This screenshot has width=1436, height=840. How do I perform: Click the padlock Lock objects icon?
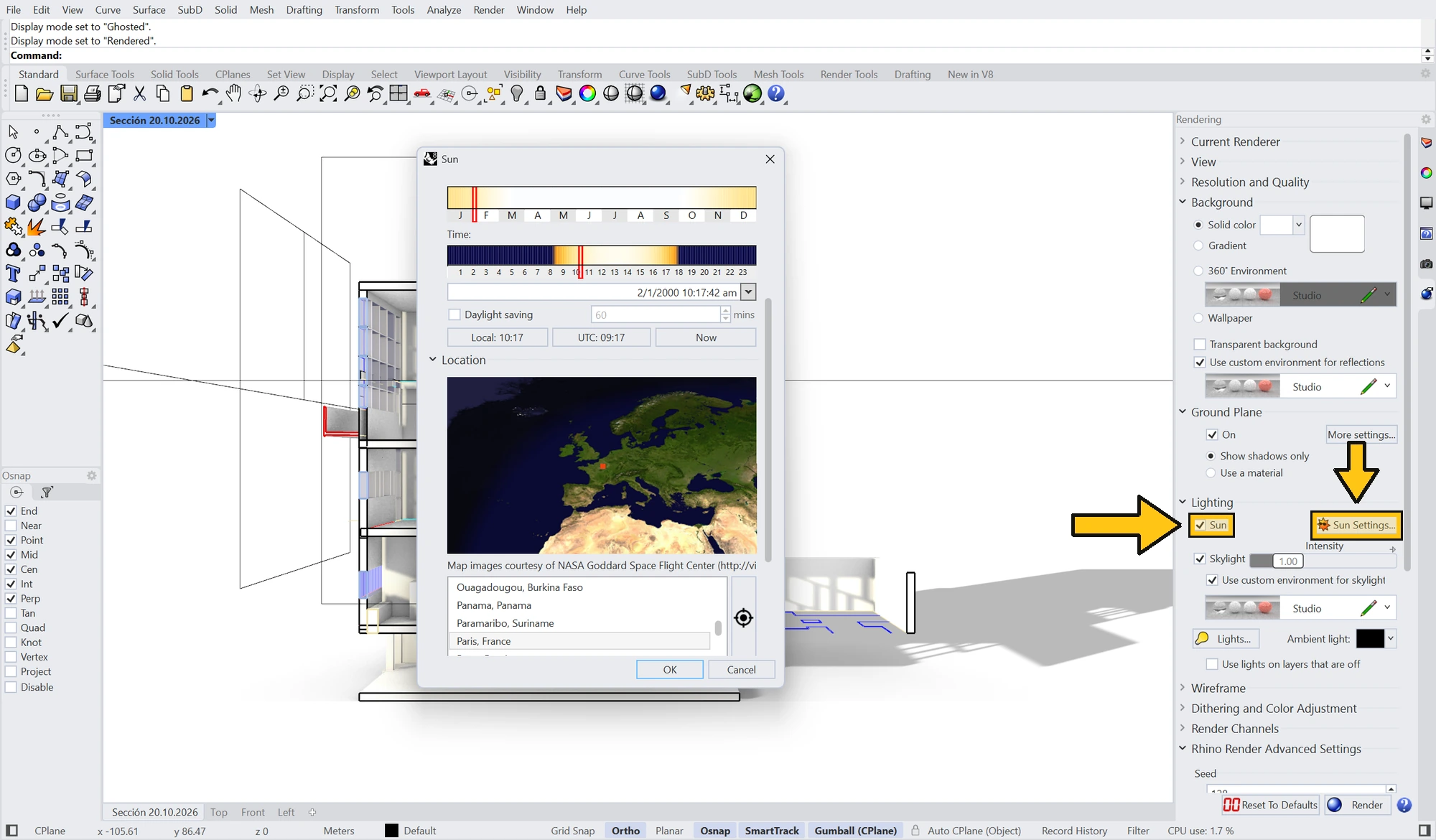point(541,94)
